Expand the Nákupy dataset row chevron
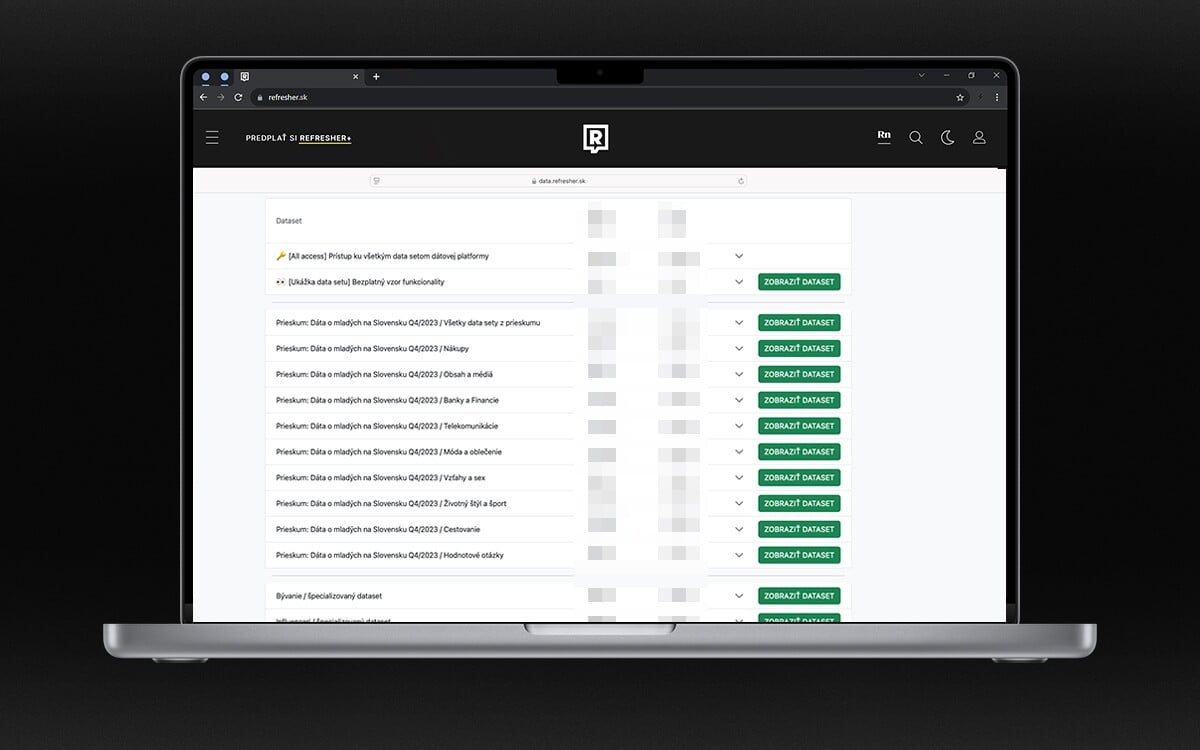This screenshot has width=1200, height=750. pos(739,349)
